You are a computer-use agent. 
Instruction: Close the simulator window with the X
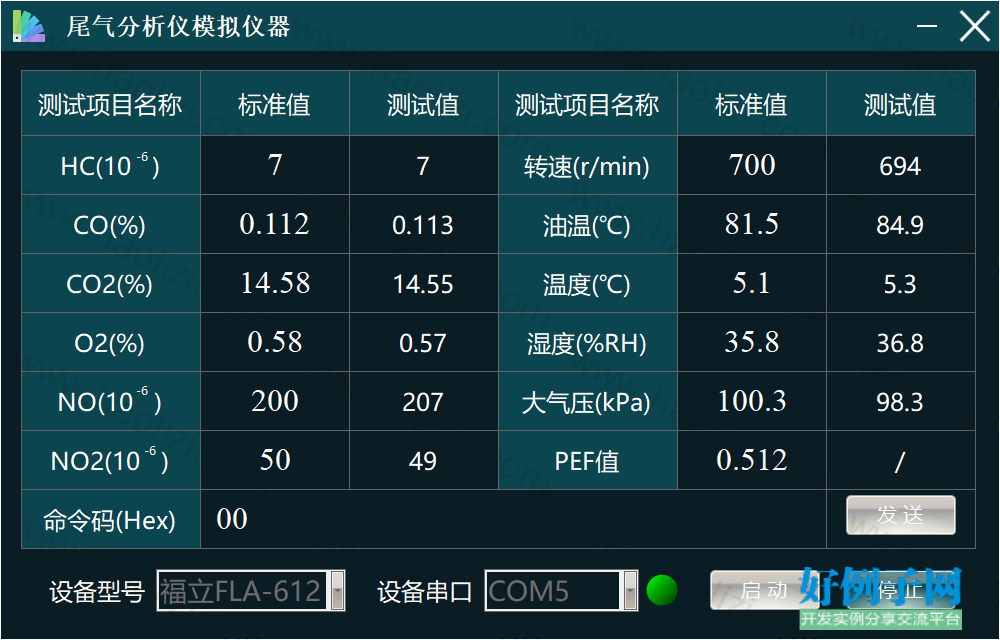(974, 26)
